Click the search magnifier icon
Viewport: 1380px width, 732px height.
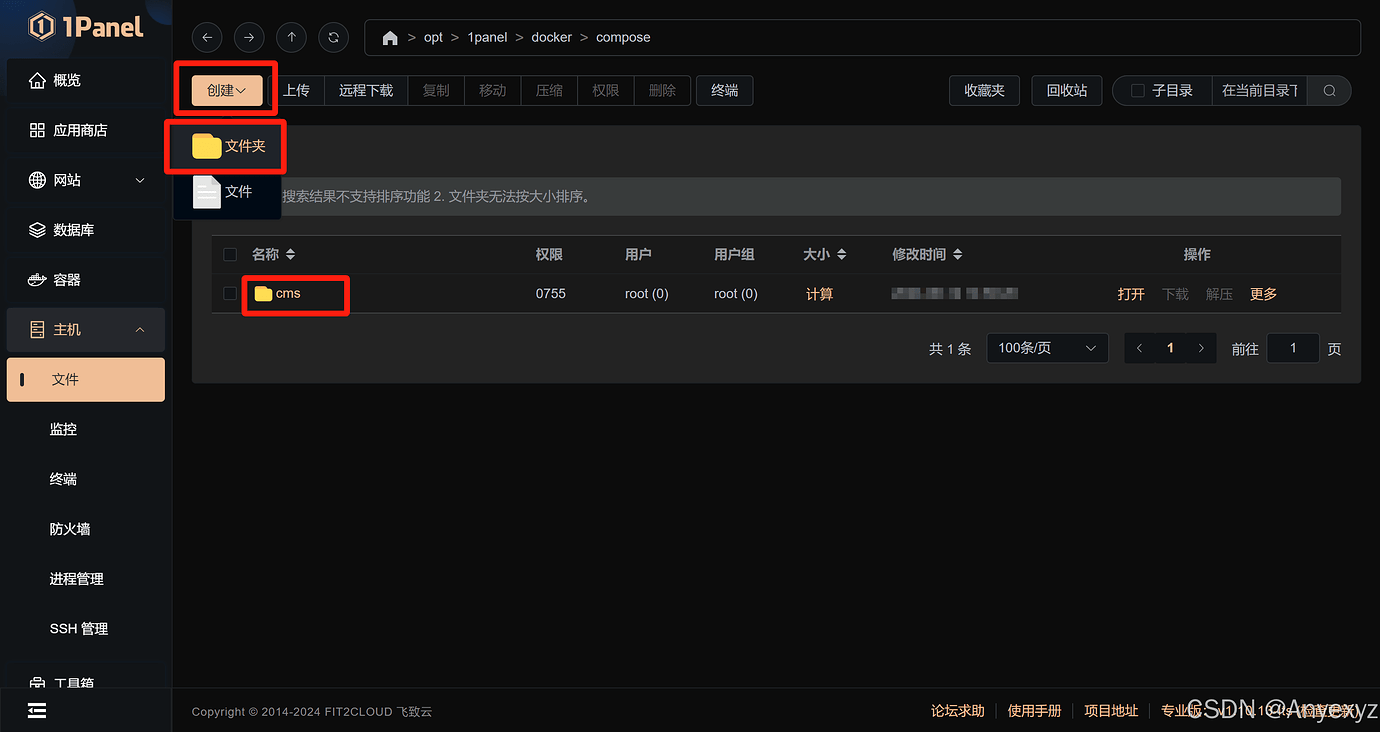[x=1329, y=91]
